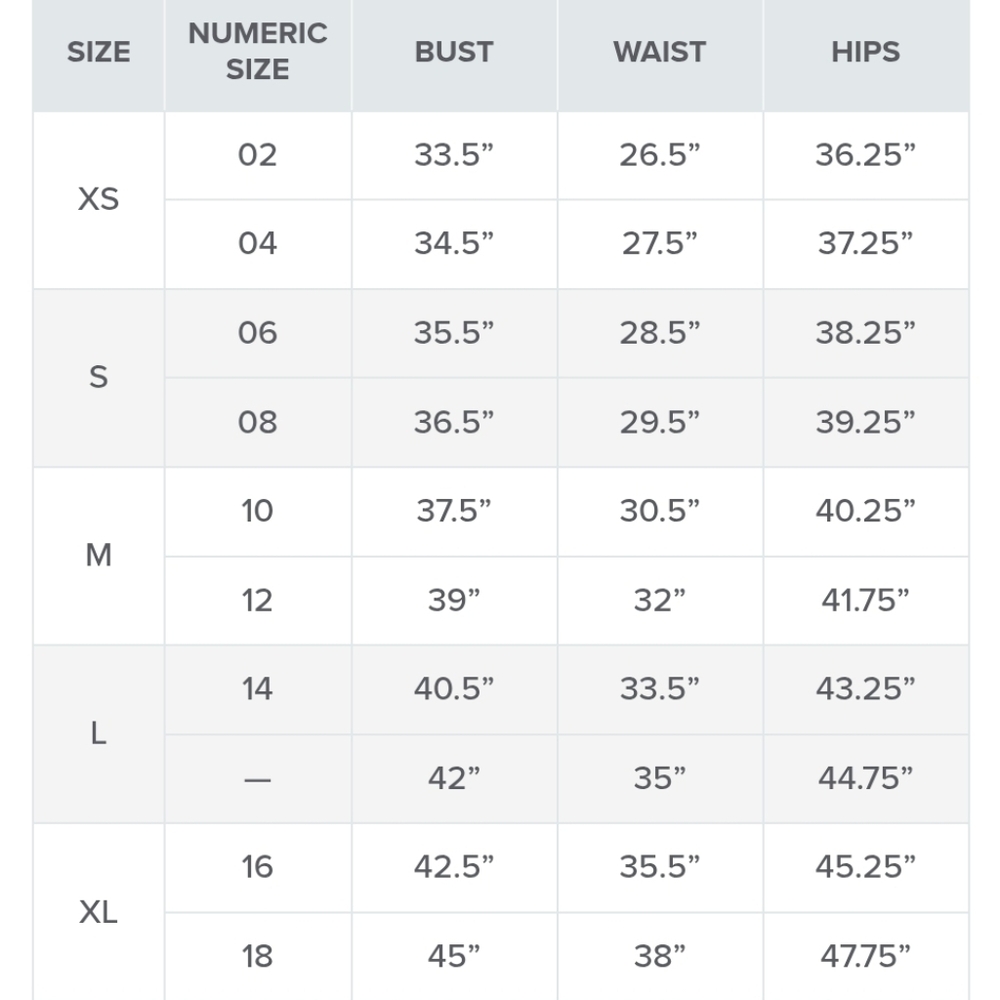
Task: Click the 43.25" hips measurement
Action: coord(865,689)
